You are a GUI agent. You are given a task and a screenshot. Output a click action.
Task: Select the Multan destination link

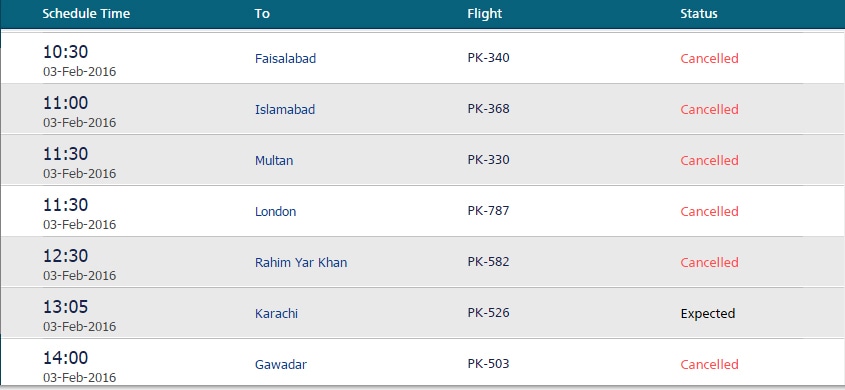[x=274, y=161]
